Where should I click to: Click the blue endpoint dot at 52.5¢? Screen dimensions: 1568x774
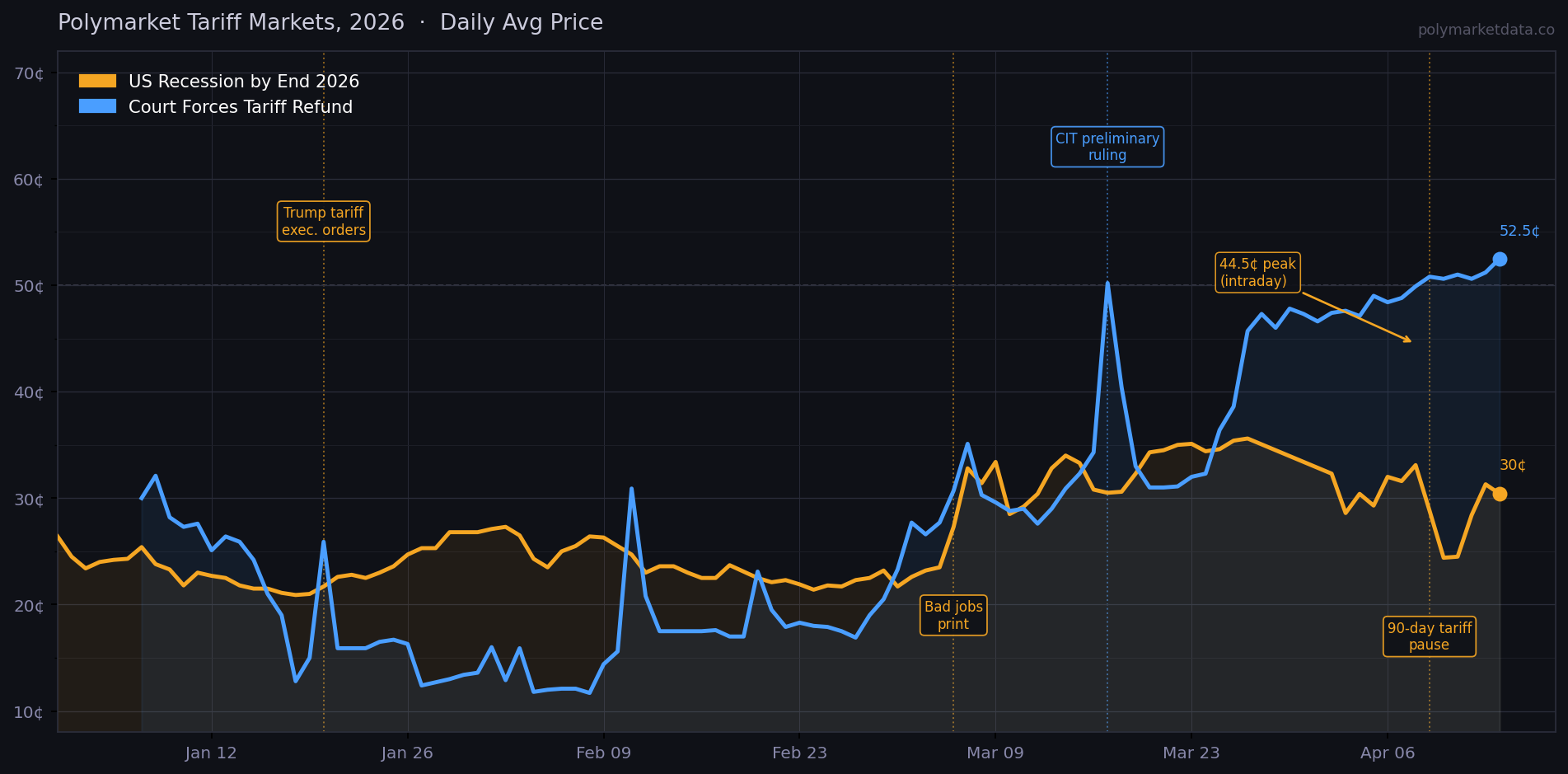(x=1500, y=260)
